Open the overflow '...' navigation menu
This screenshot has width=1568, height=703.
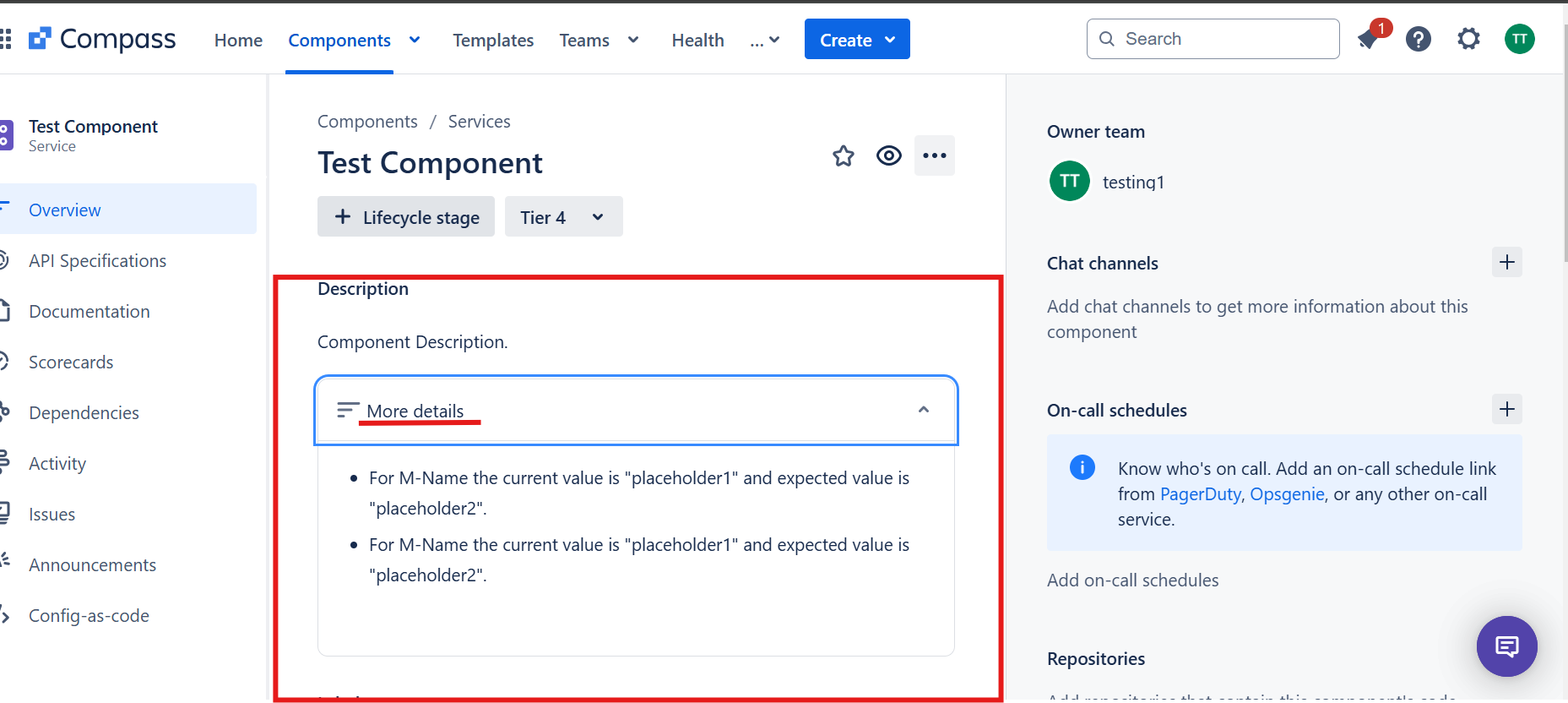click(765, 40)
